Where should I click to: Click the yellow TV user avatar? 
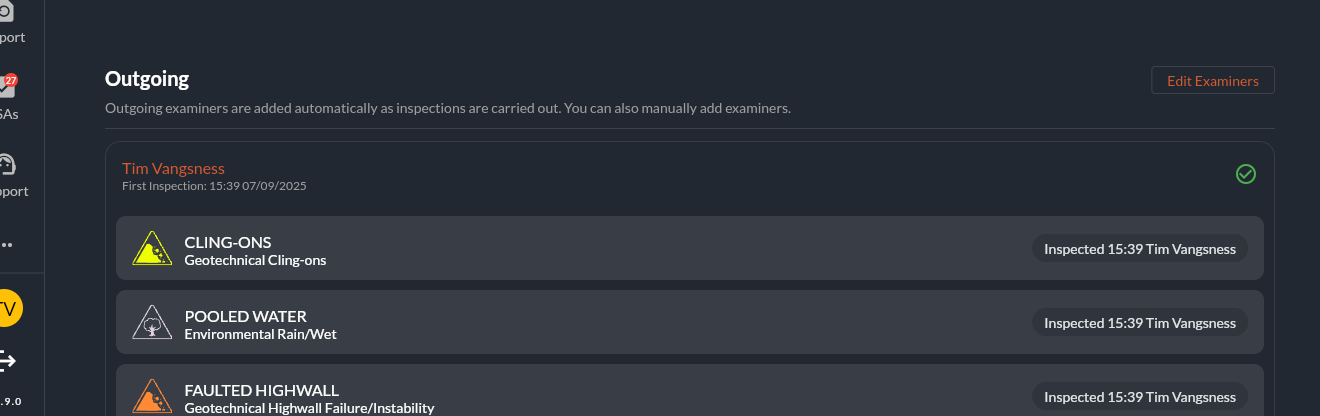[9, 309]
